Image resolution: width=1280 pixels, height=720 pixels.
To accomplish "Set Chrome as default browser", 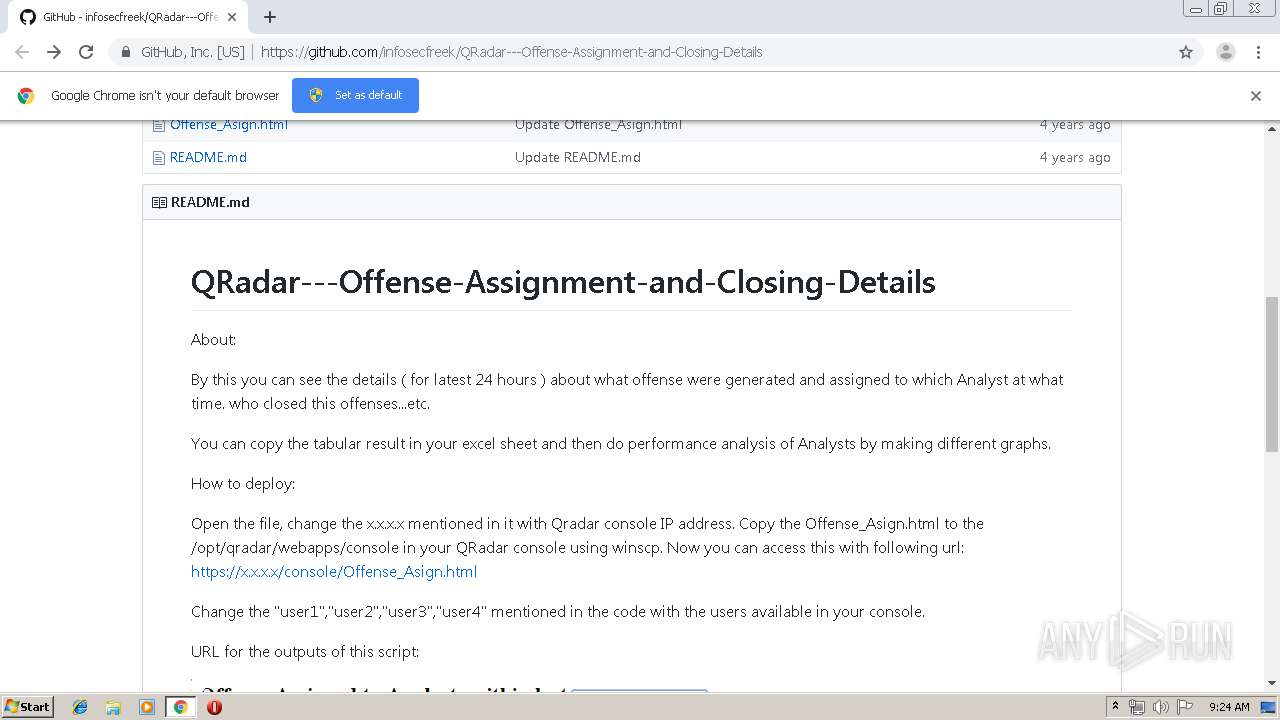I will (355, 95).
